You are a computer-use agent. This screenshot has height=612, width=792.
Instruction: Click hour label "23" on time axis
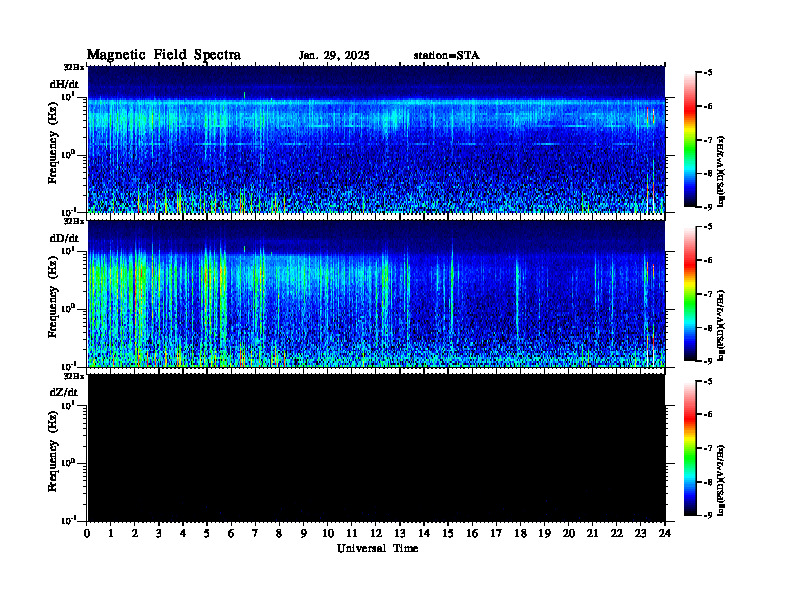tap(641, 533)
